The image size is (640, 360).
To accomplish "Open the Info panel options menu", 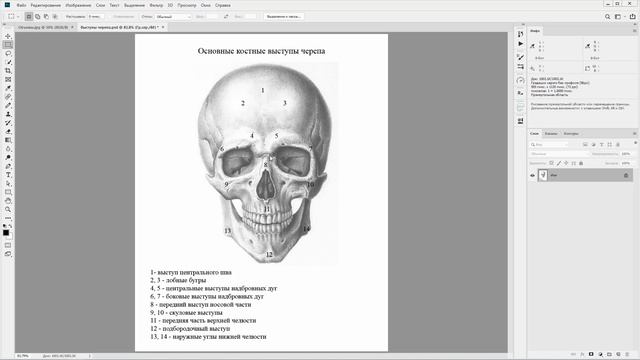I will pos(635,31).
